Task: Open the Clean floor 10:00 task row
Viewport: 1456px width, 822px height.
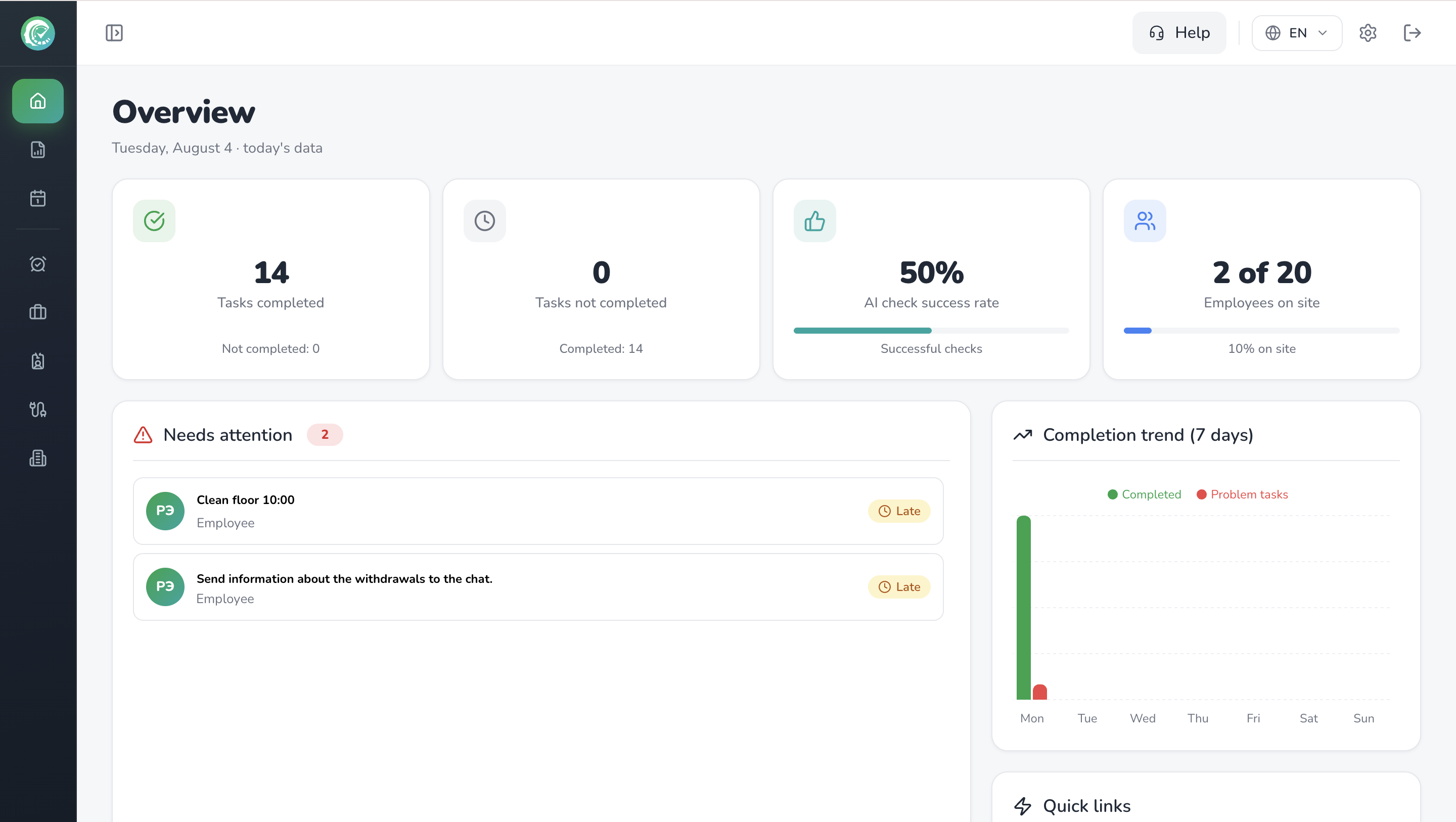Action: click(x=538, y=511)
